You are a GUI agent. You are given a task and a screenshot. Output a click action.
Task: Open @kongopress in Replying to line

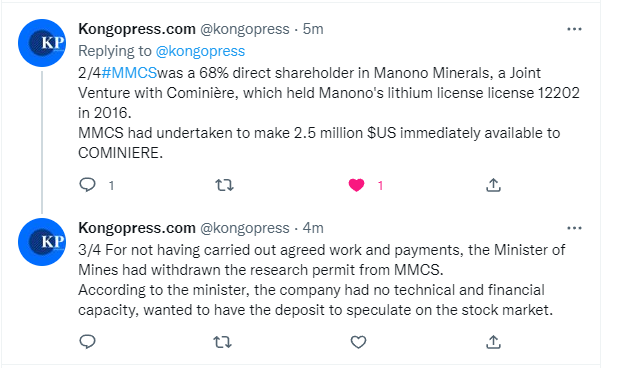(200, 51)
